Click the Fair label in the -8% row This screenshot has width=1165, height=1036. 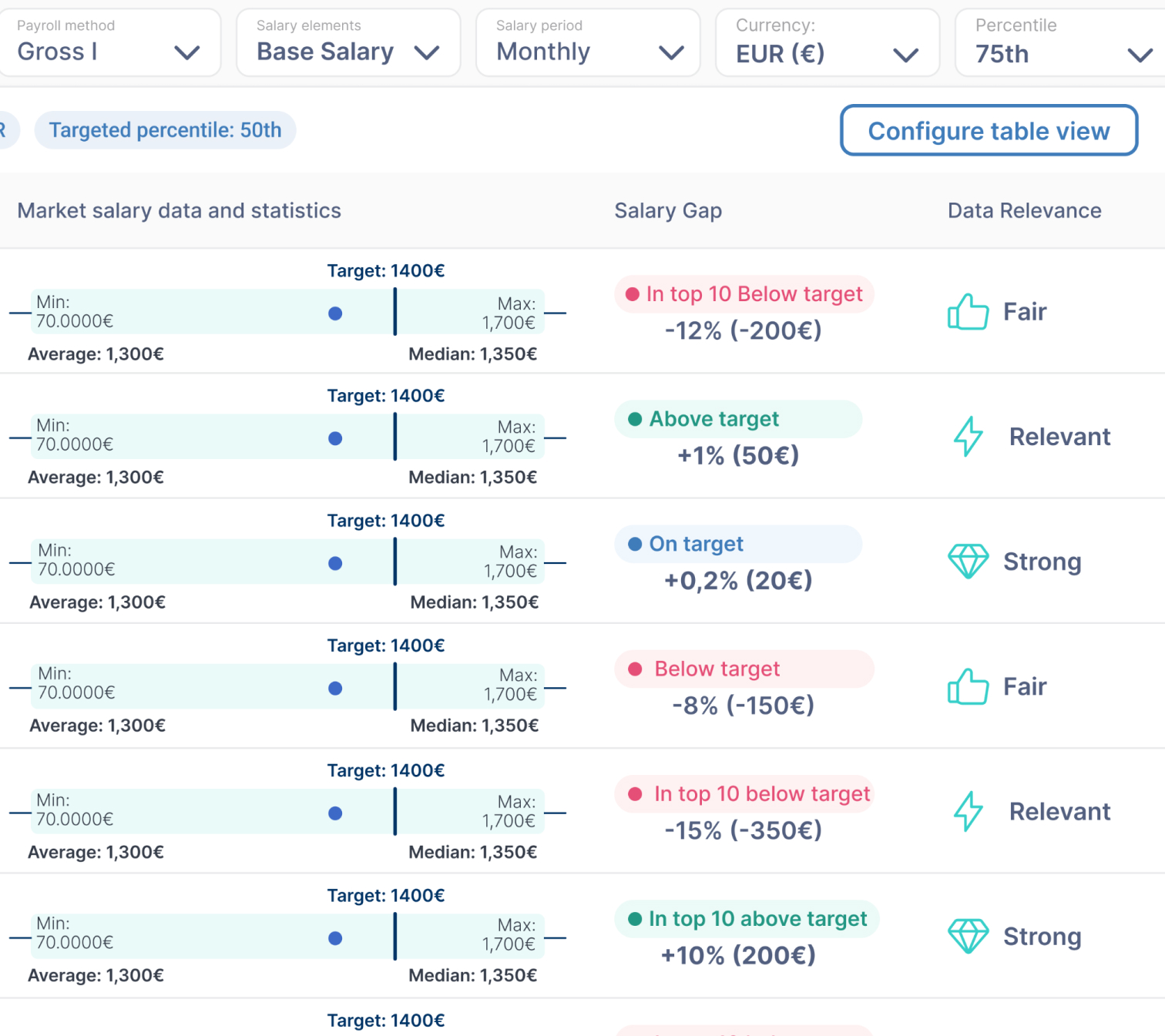(x=1024, y=686)
